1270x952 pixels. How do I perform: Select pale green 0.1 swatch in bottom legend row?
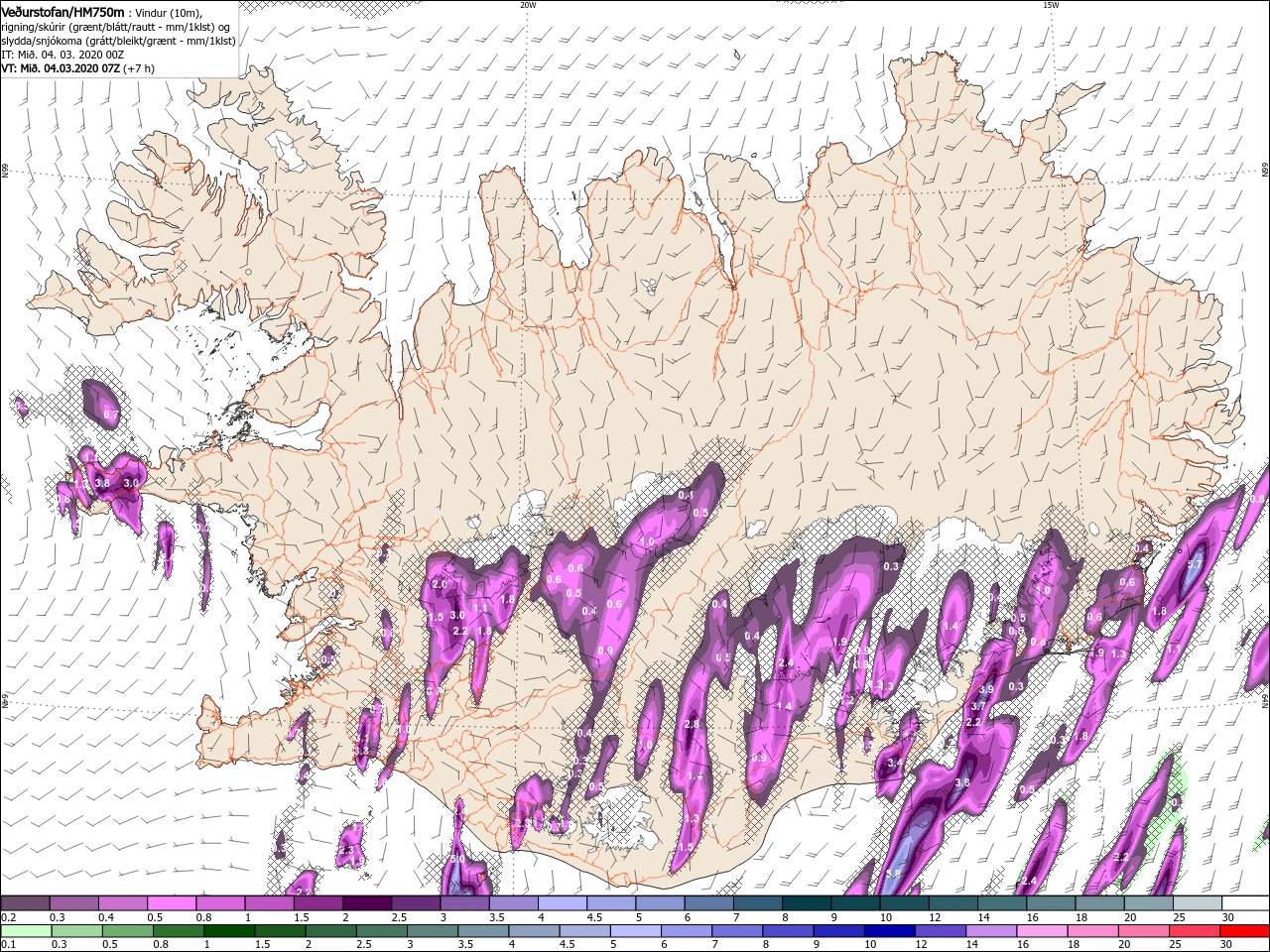tap(25, 931)
